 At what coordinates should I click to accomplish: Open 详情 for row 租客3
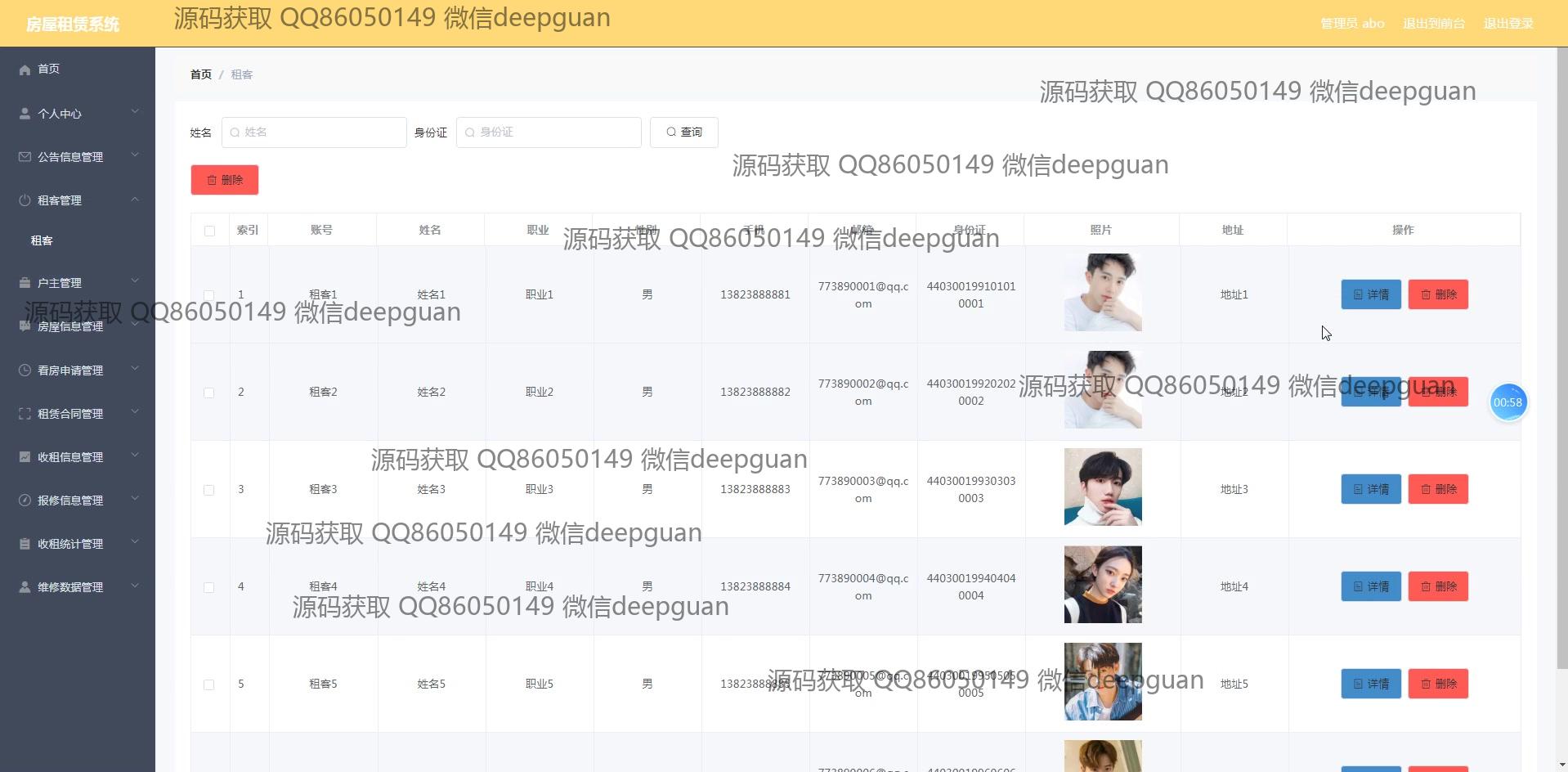pos(1371,489)
